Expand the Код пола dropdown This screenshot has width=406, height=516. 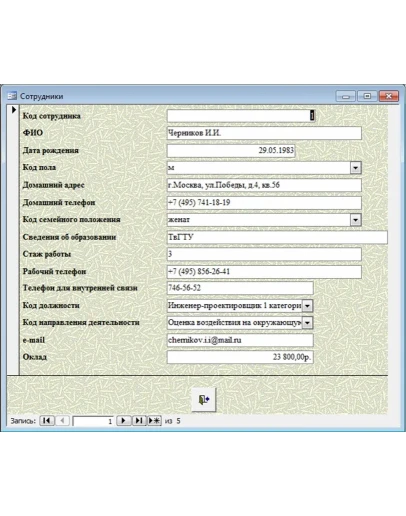(356, 168)
